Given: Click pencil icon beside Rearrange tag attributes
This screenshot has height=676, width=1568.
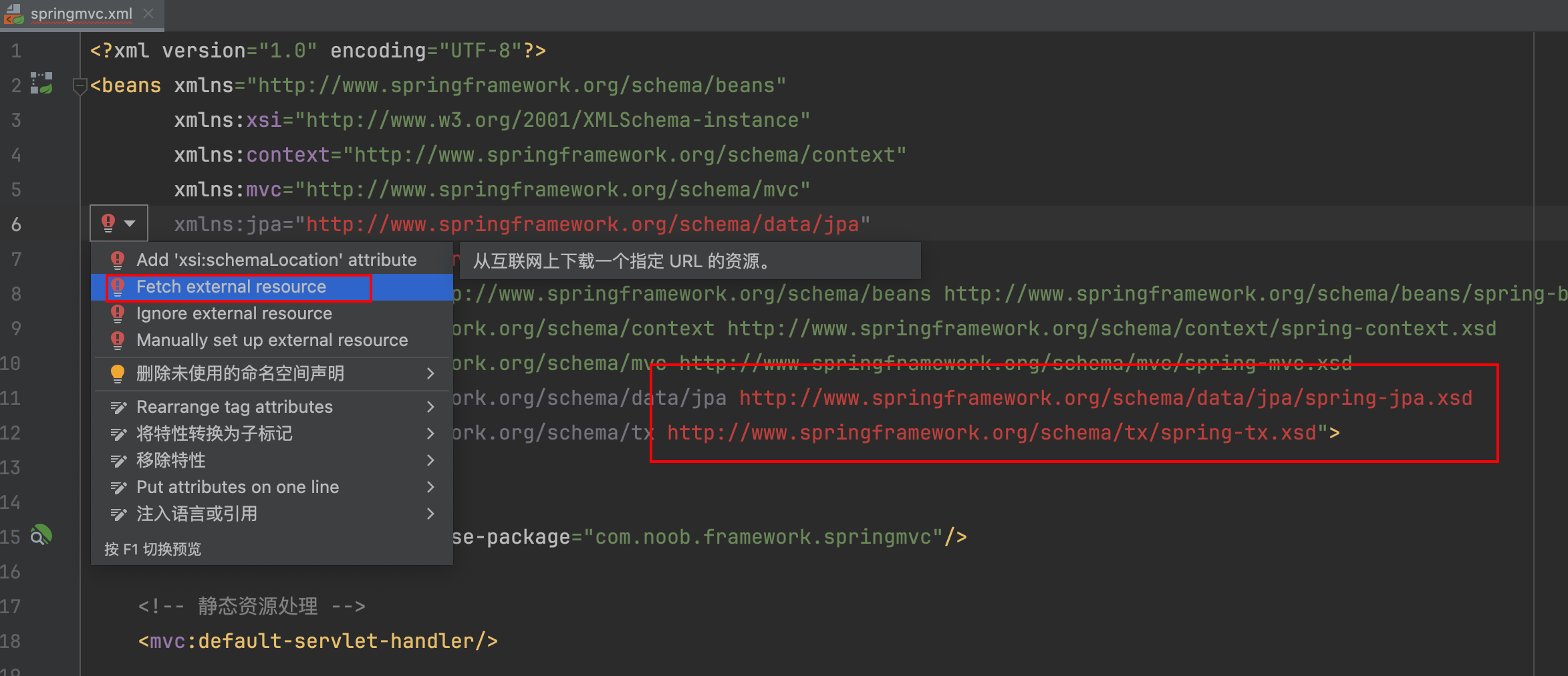Looking at the screenshot, I should tap(118, 407).
